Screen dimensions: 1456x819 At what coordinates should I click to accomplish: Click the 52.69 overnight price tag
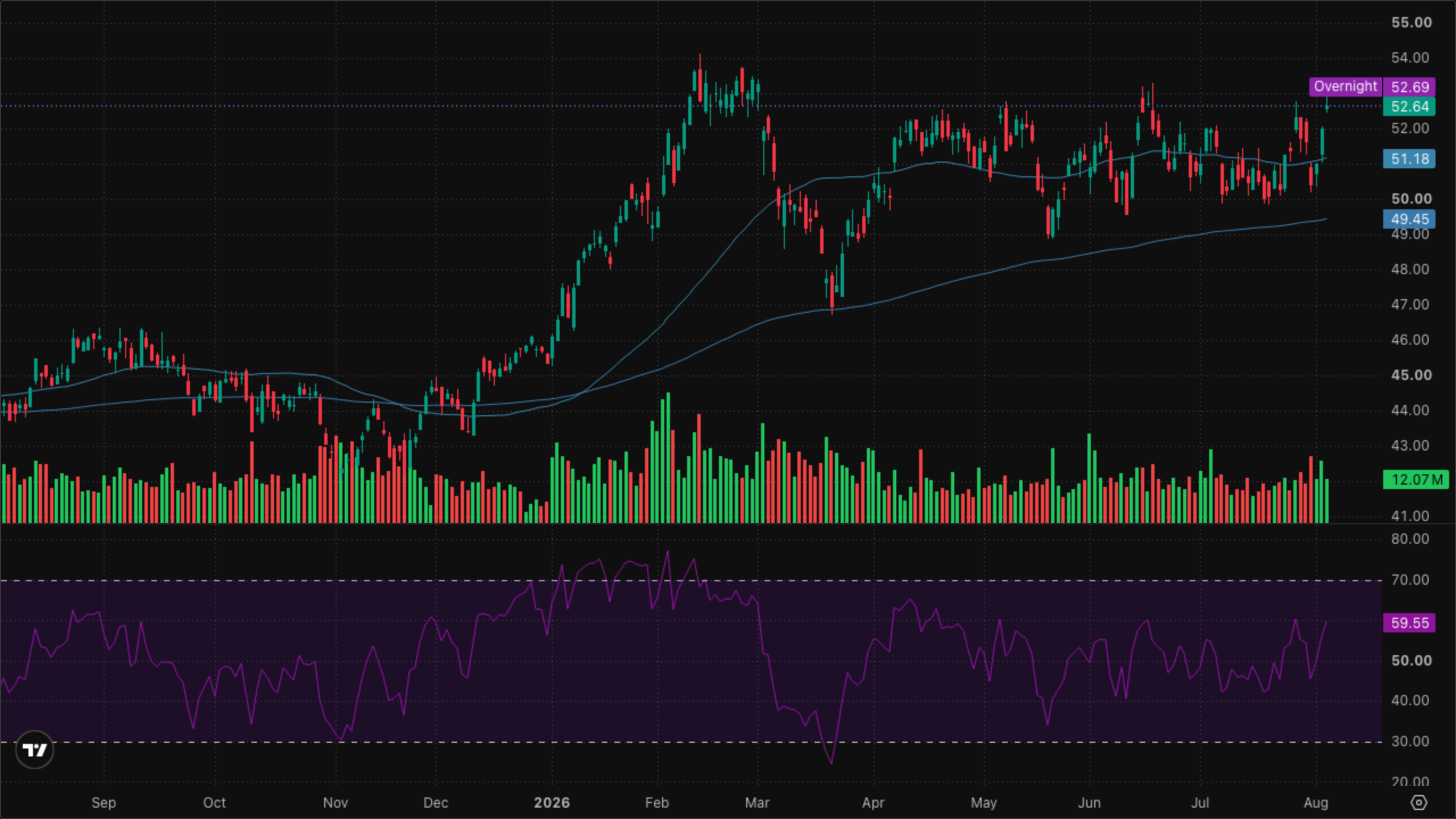tap(1410, 87)
